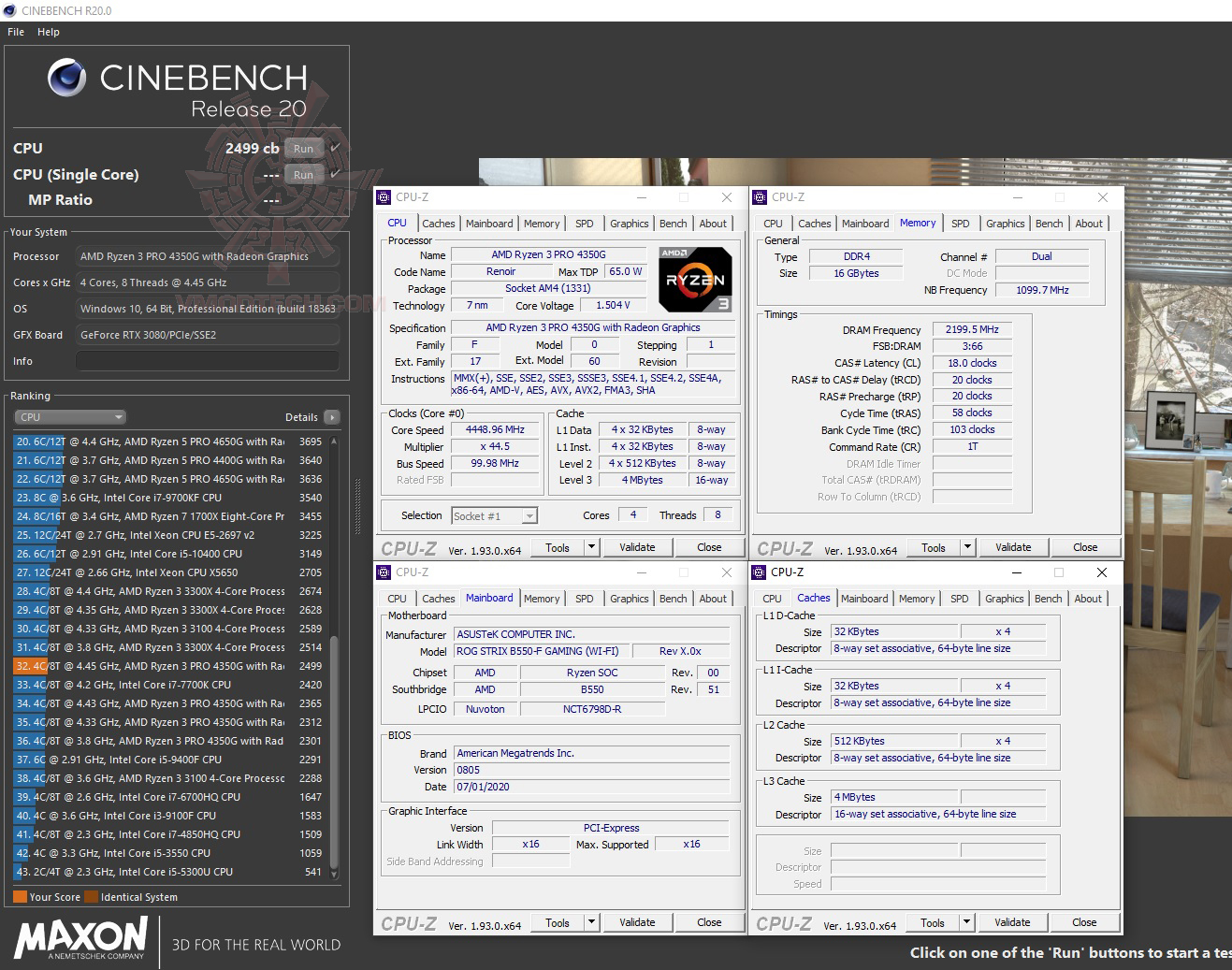Switch to Bench tab in CPU-Z processor window
Screen dimensions: 1232x970
click(674, 224)
